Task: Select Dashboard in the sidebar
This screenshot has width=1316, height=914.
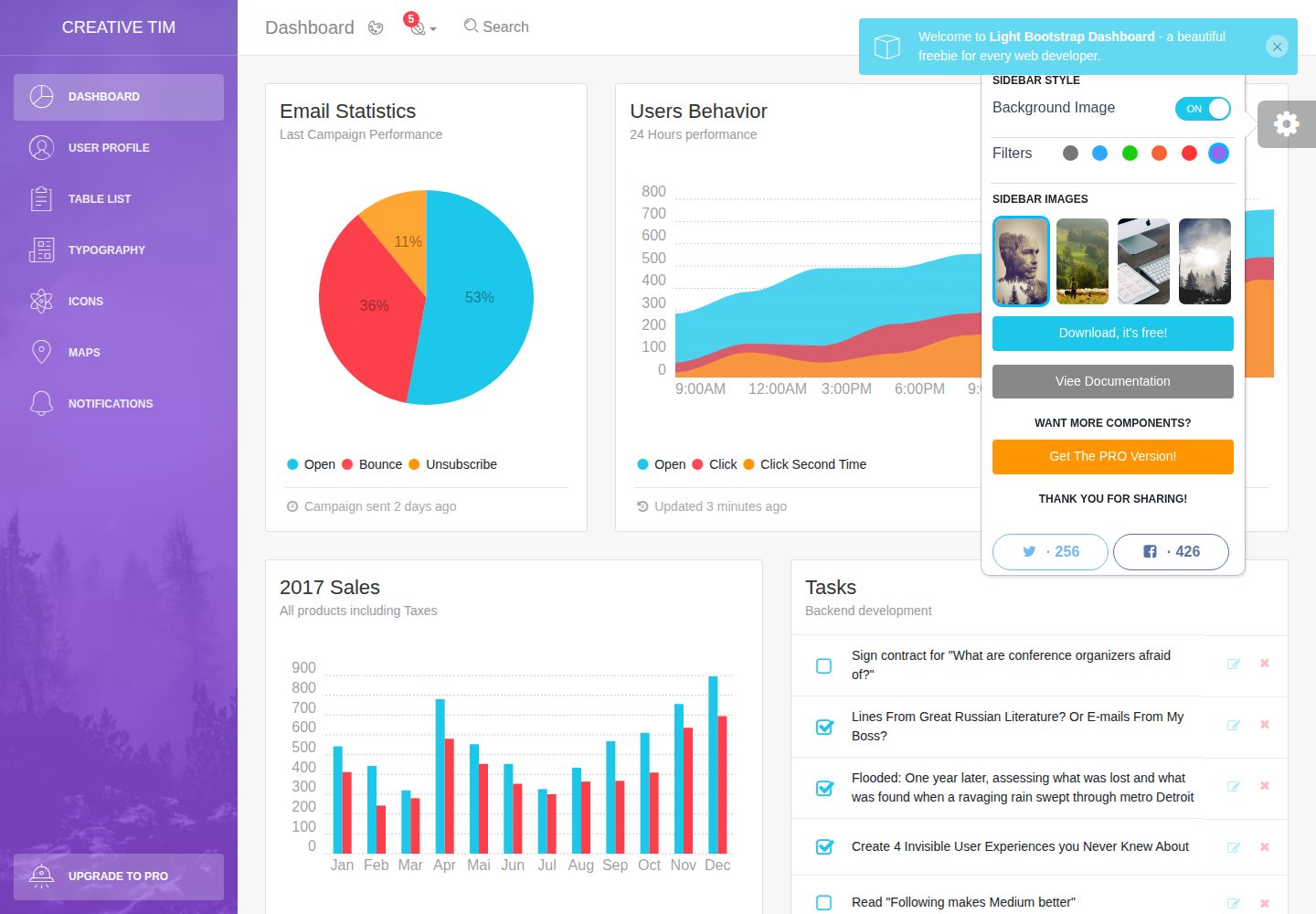Action: click(x=119, y=97)
